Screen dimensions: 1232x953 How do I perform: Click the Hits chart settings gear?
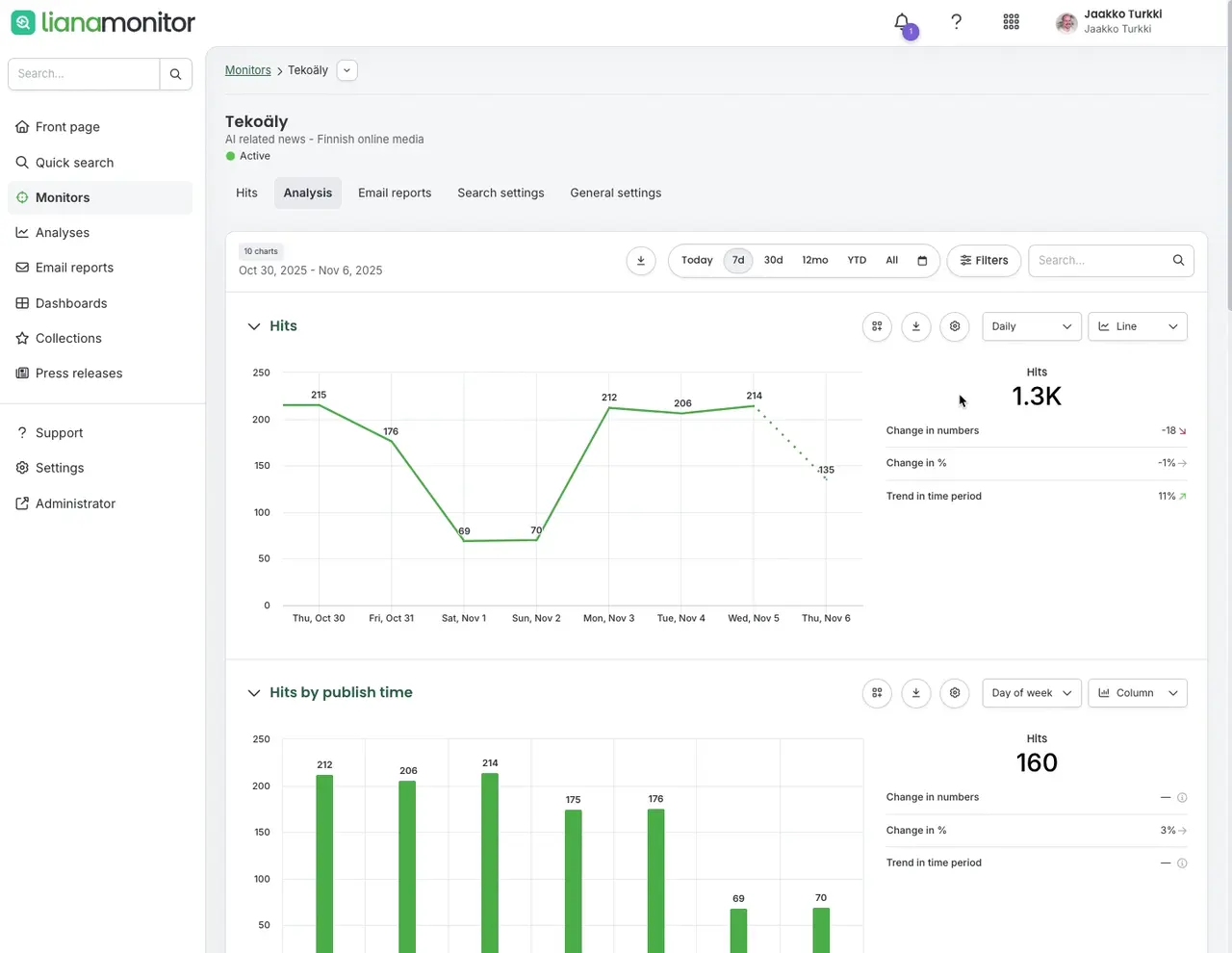point(955,326)
